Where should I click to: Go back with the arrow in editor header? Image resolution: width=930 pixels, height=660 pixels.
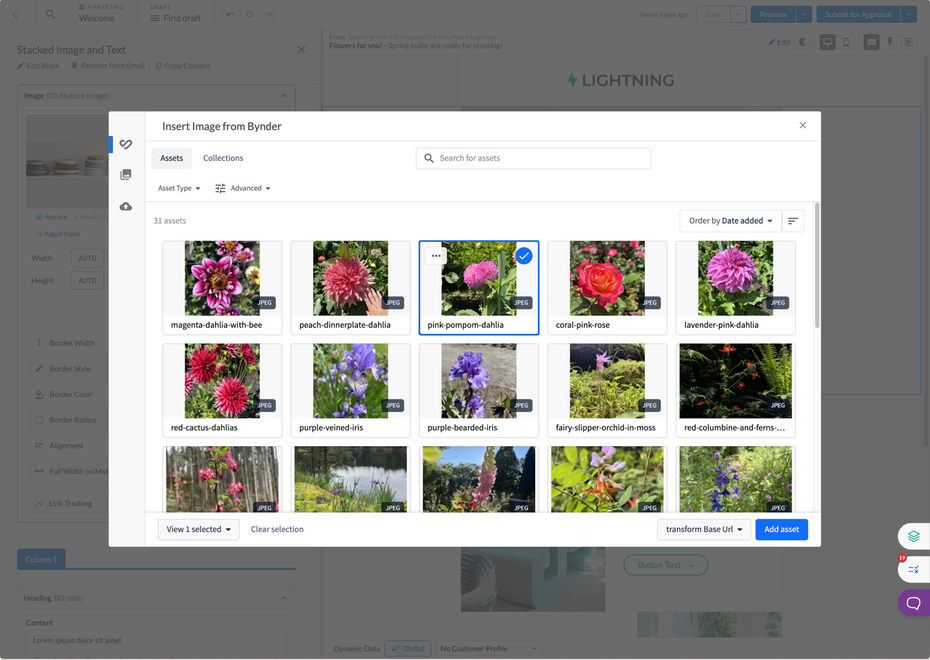pos(15,14)
